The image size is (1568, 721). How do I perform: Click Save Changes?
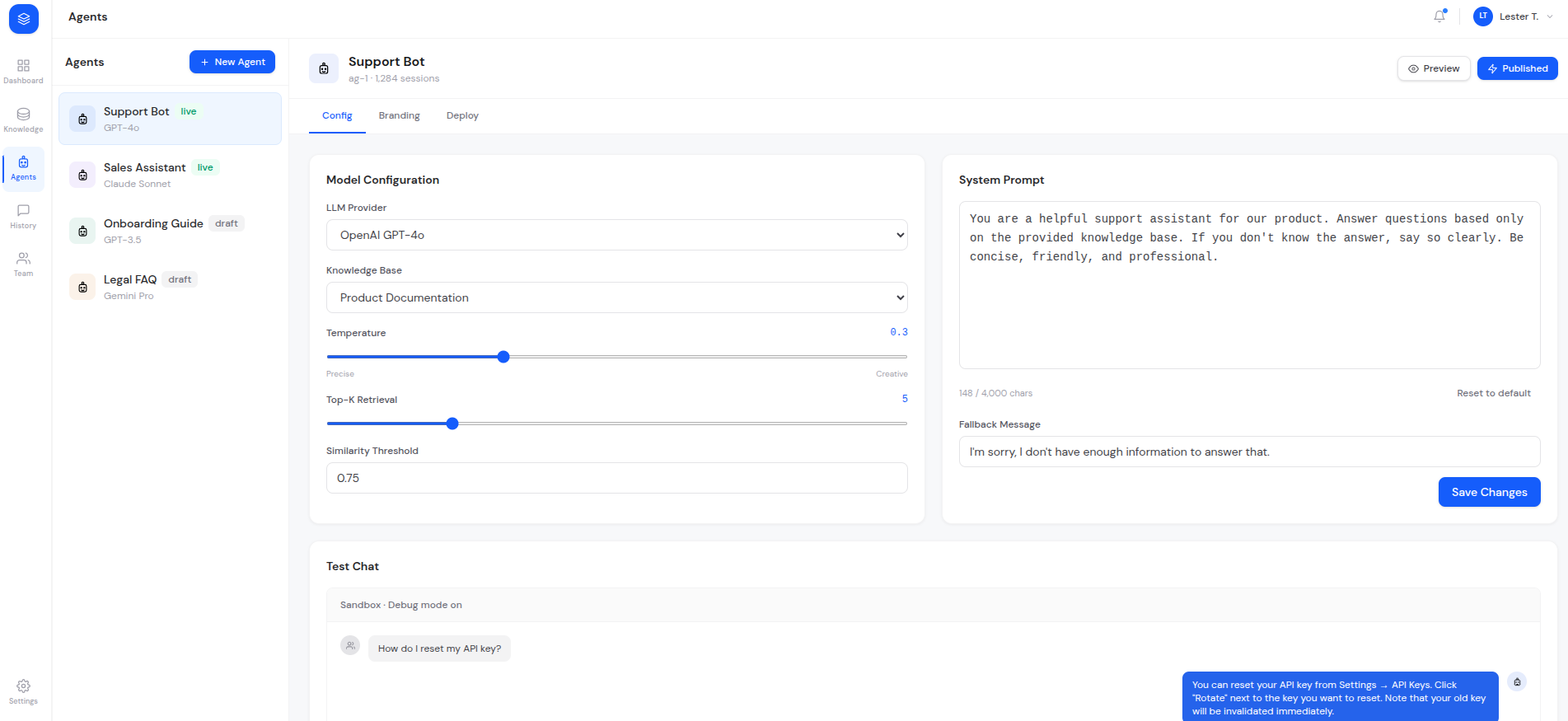click(x=1489, y=492)
